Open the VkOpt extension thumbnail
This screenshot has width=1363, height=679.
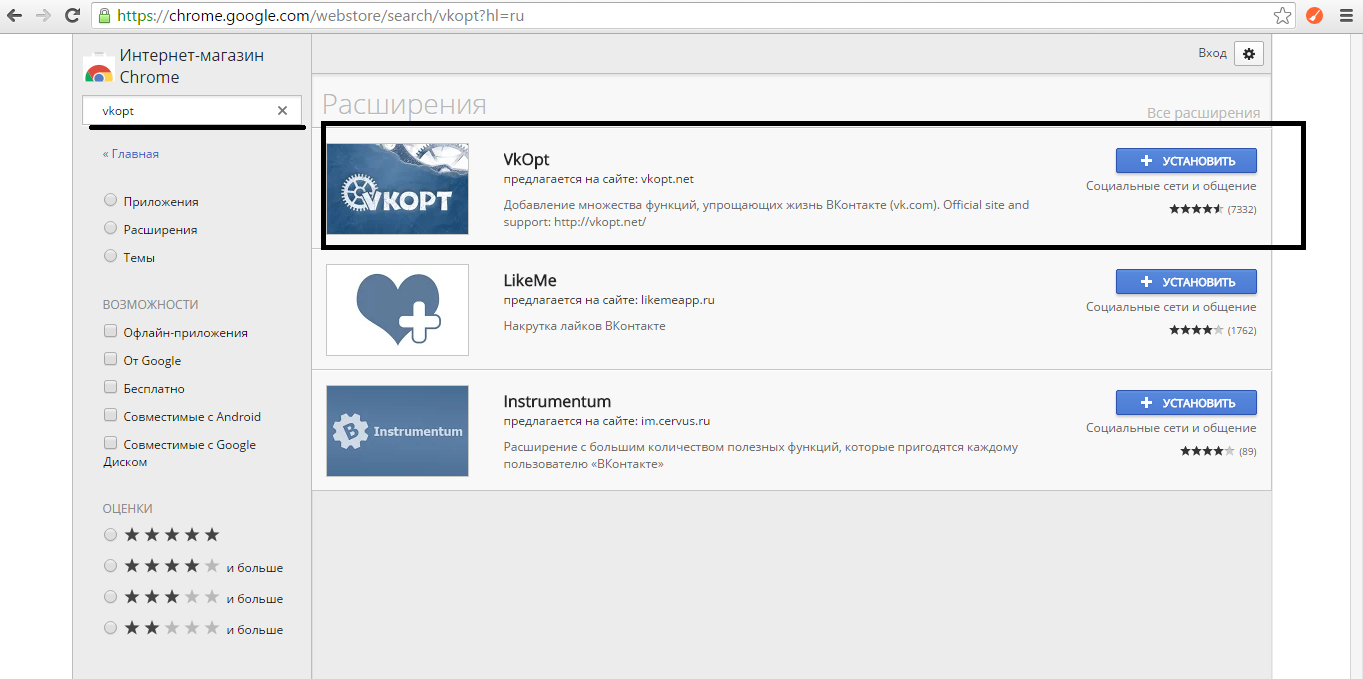[x=397, y=188]
